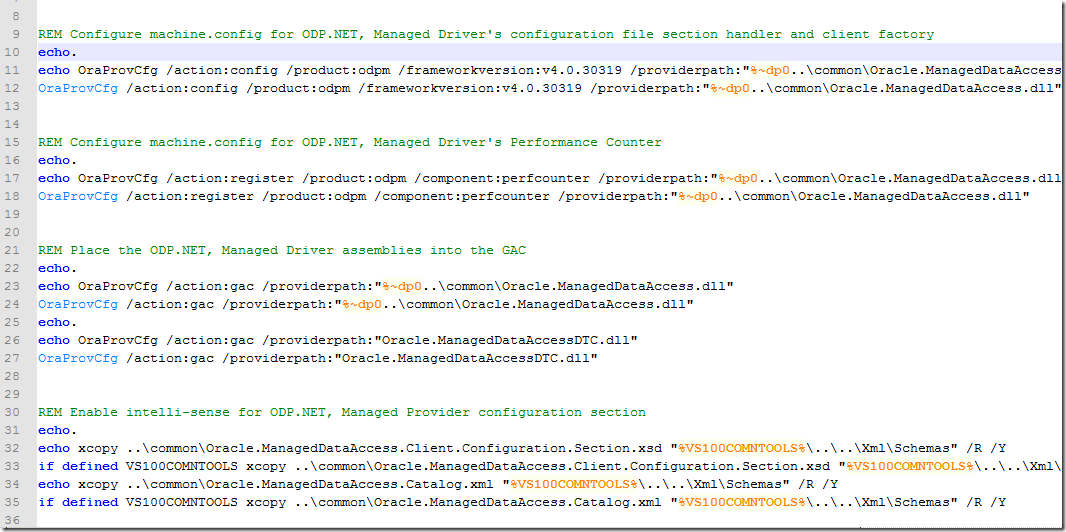Screen dimensions: 1066x532
Task: Click the blue OraProvCfg on line 24
Action: 78,304
